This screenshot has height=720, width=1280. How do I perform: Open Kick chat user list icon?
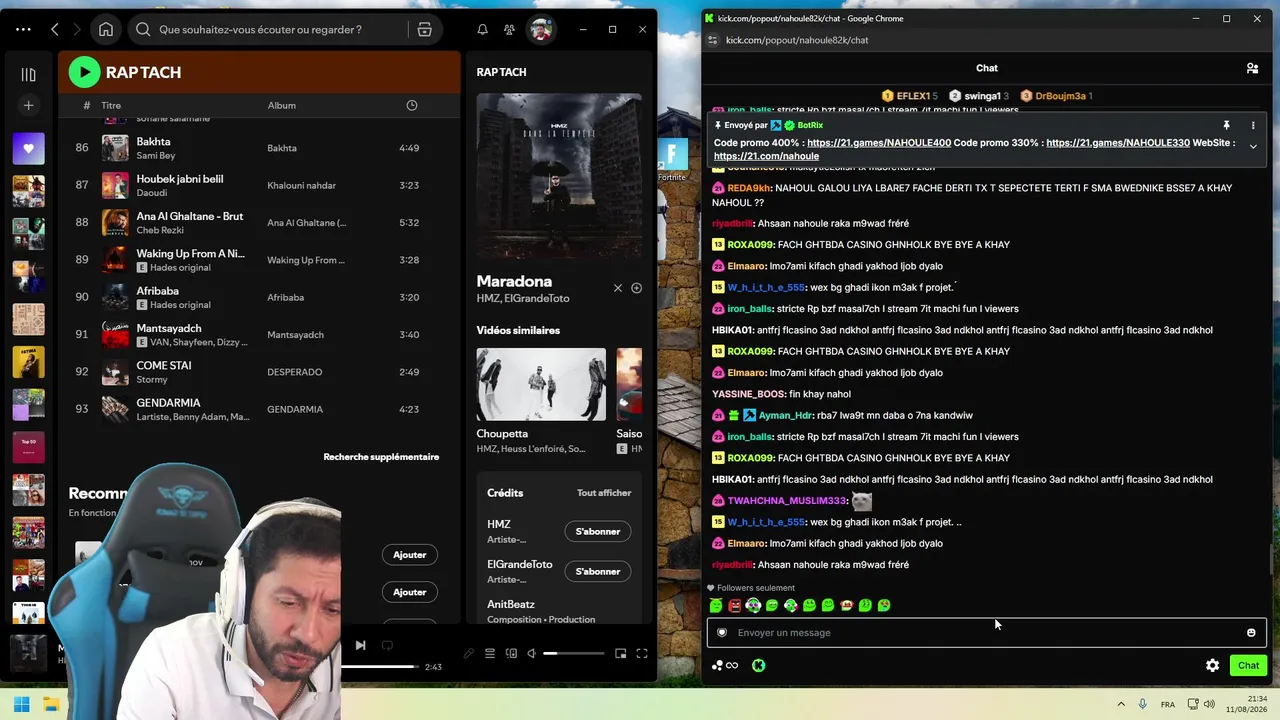click(1252, 68)
